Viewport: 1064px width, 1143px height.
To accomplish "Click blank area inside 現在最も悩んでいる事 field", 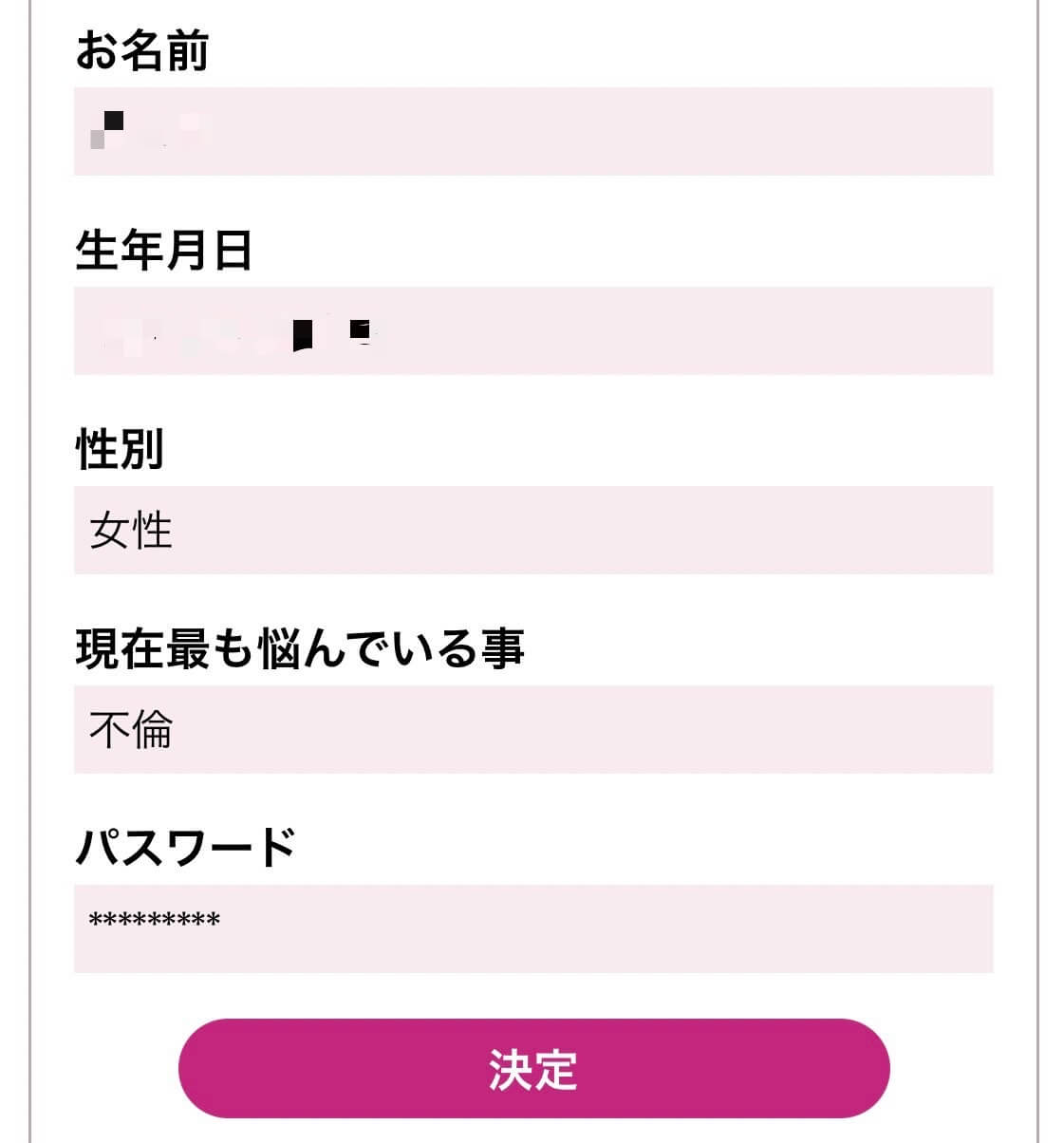I will pyautogui.click(x=664, y=729).
